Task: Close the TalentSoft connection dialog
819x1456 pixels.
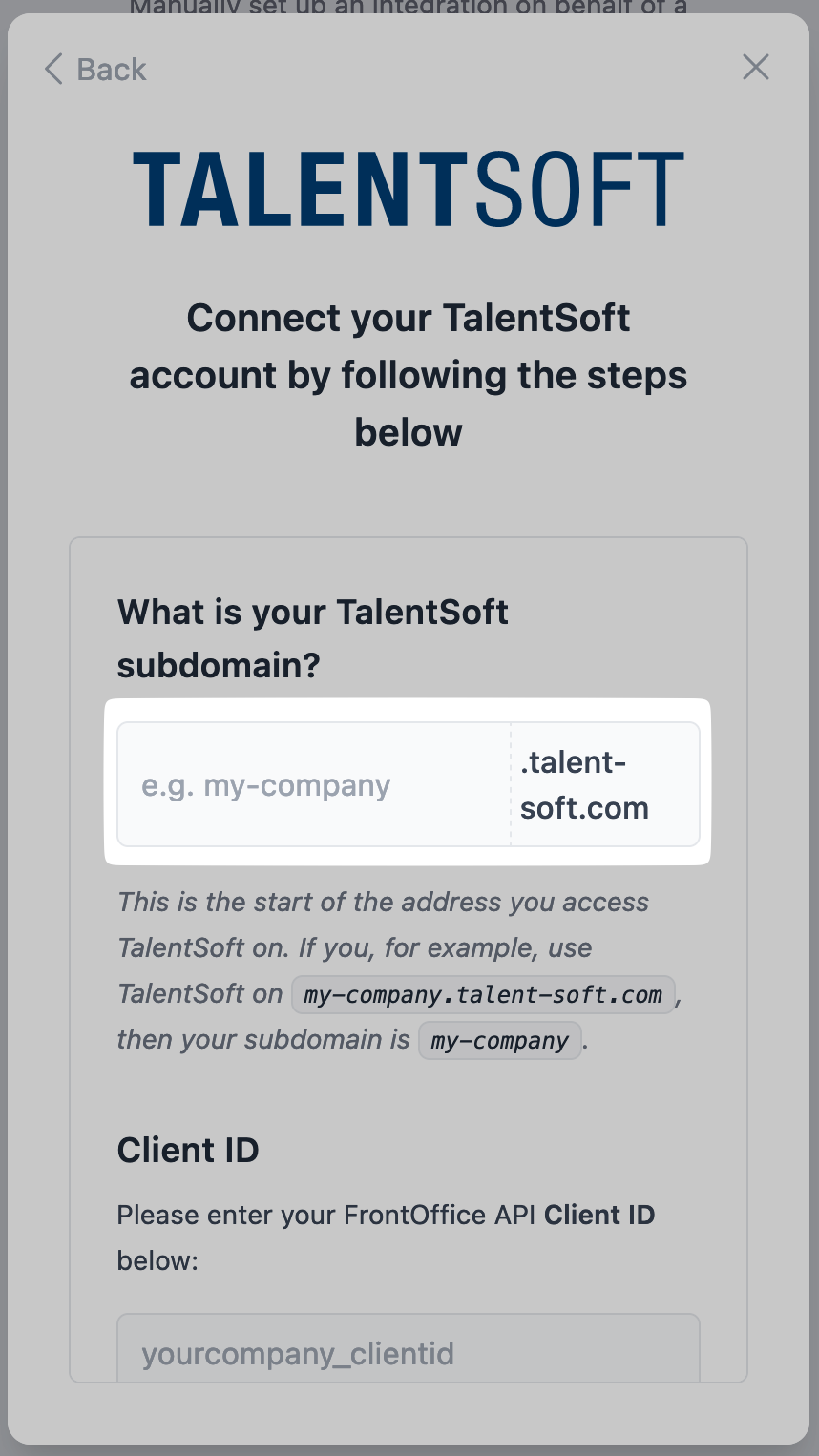Action: pyautogui.click(x=755, y=67)
